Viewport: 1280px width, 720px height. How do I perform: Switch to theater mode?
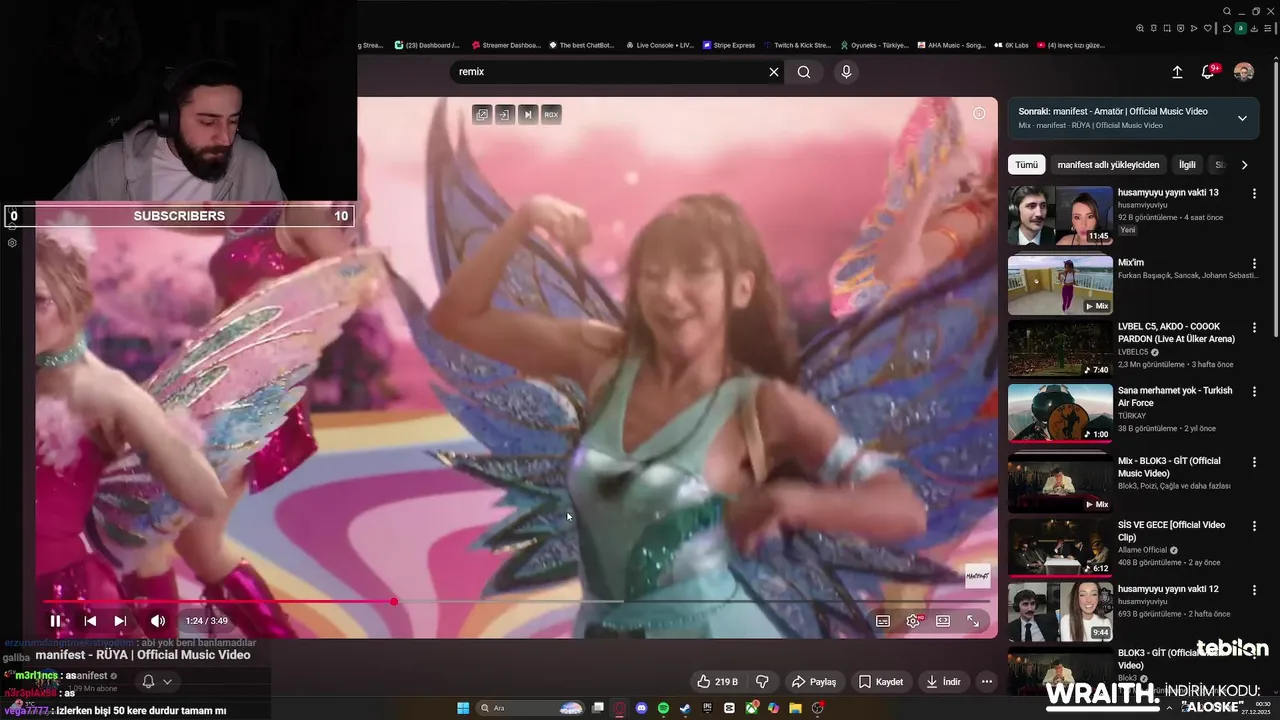pyautogui.click(x=943, y=621)
